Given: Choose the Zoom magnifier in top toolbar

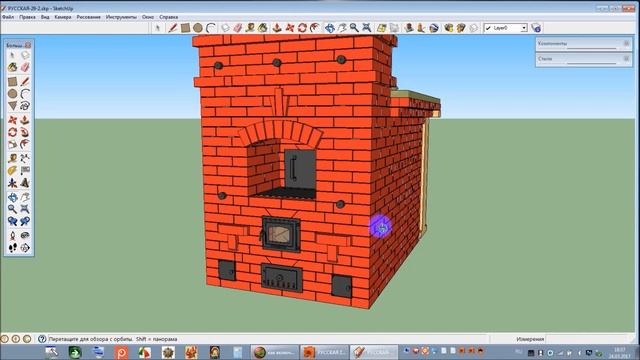Looking at the screenshot, I should [354, 28].
